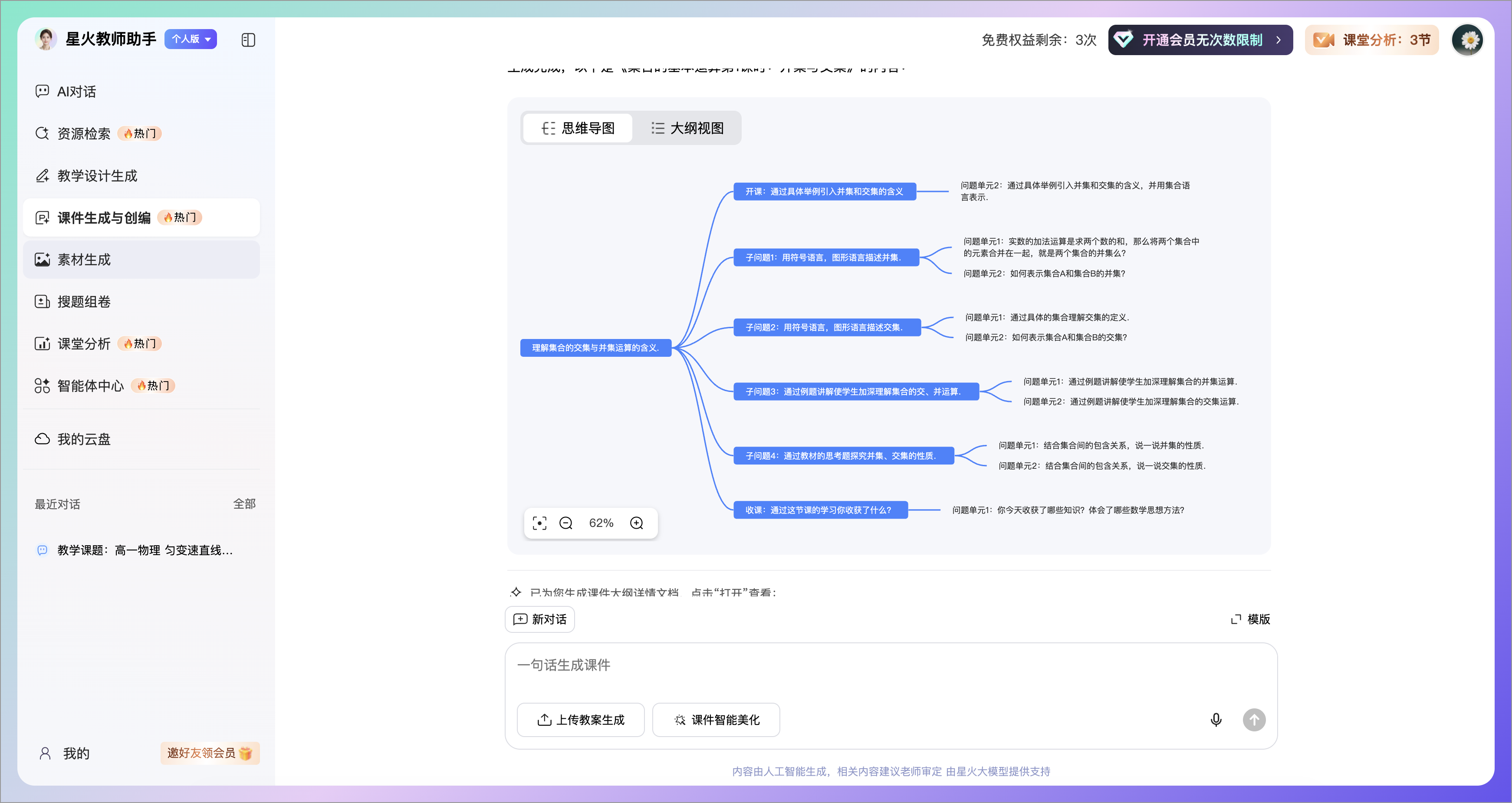Collapse the sidebar with the panel icon

(248, 40)
